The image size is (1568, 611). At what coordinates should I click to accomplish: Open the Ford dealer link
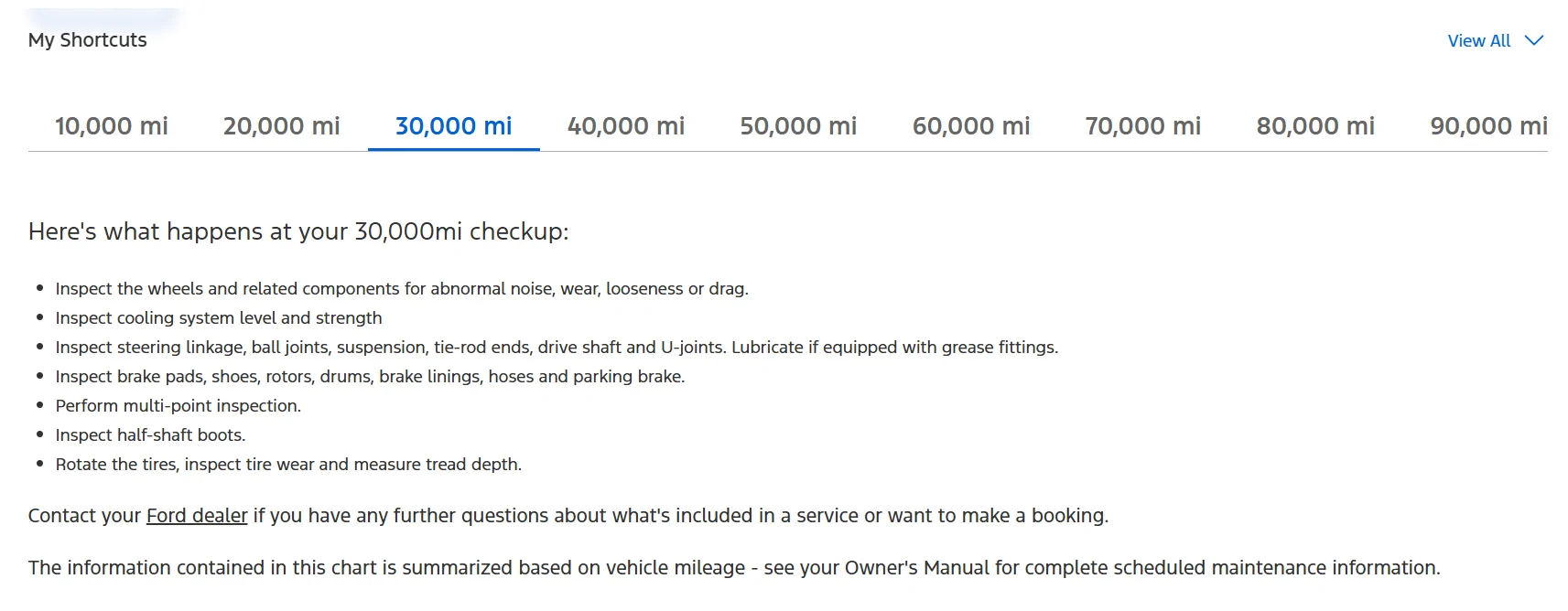click(197, 516)
